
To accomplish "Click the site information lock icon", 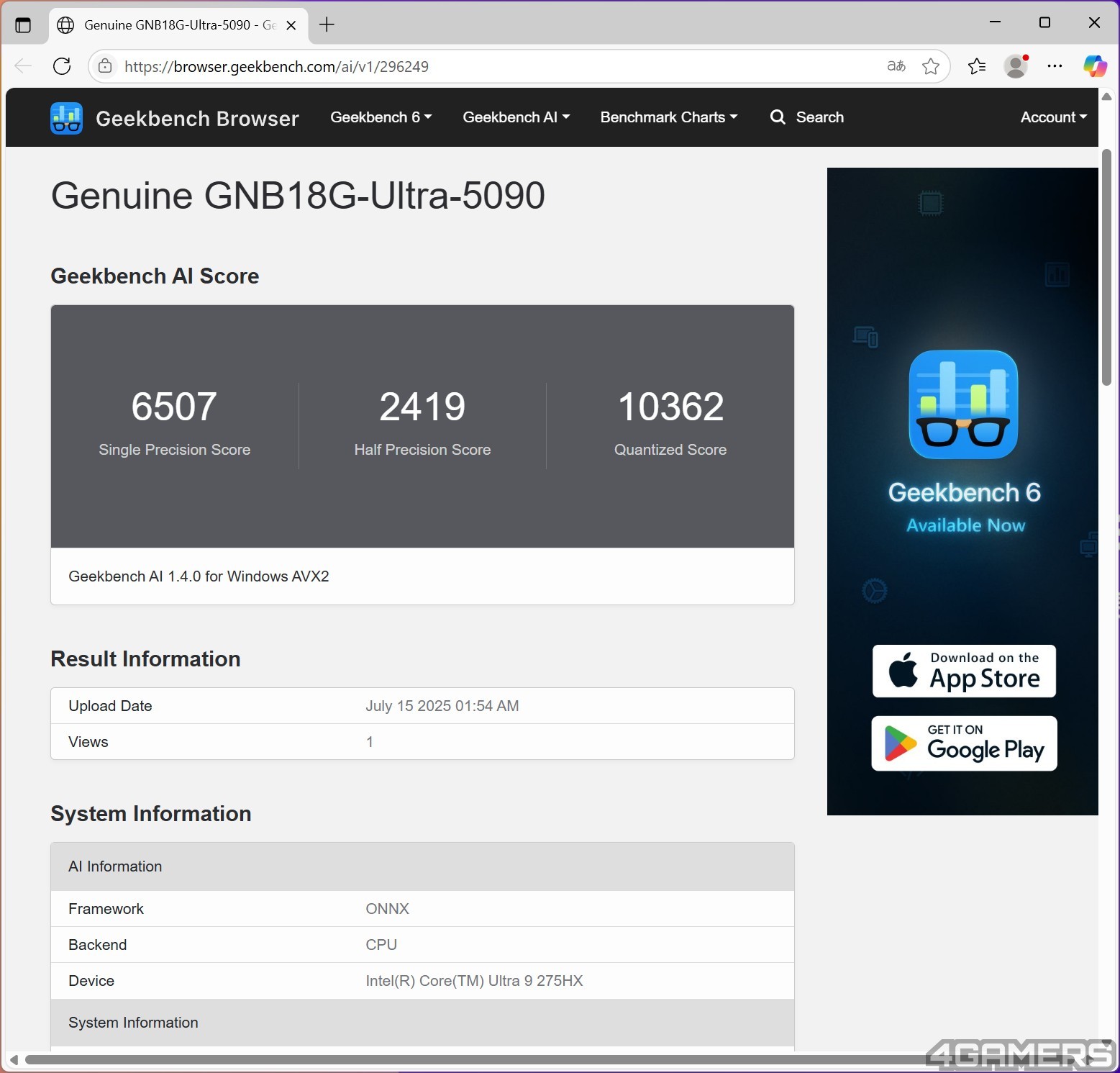I will 105,66.
